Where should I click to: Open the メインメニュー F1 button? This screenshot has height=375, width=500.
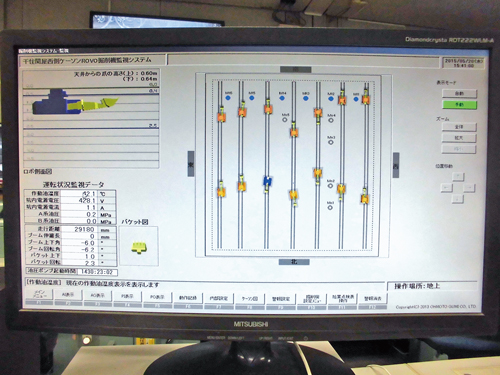coord(39,295)
